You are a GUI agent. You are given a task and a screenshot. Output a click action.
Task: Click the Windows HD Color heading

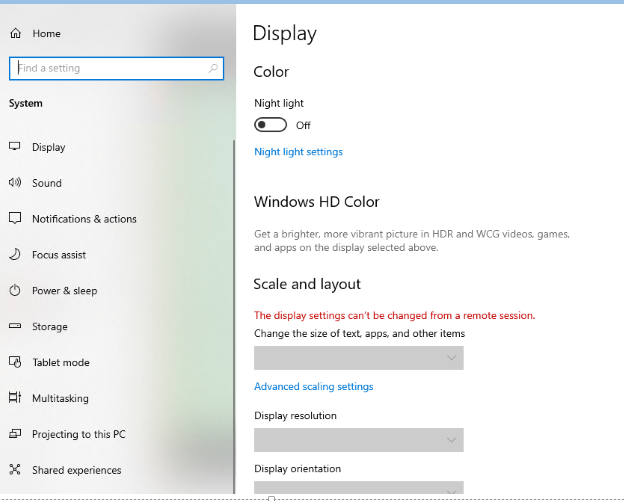coord(317,202)
